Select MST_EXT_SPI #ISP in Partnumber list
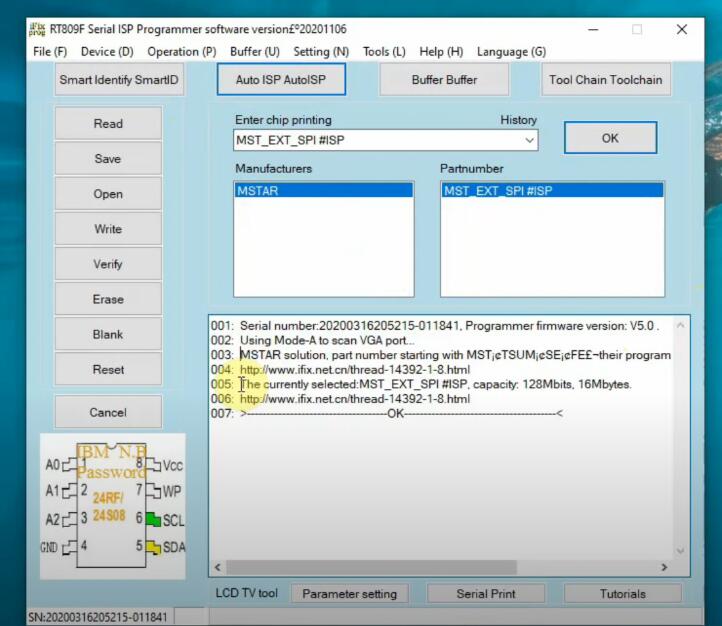The width and height of the screenshot is (722, 626). 552,191
